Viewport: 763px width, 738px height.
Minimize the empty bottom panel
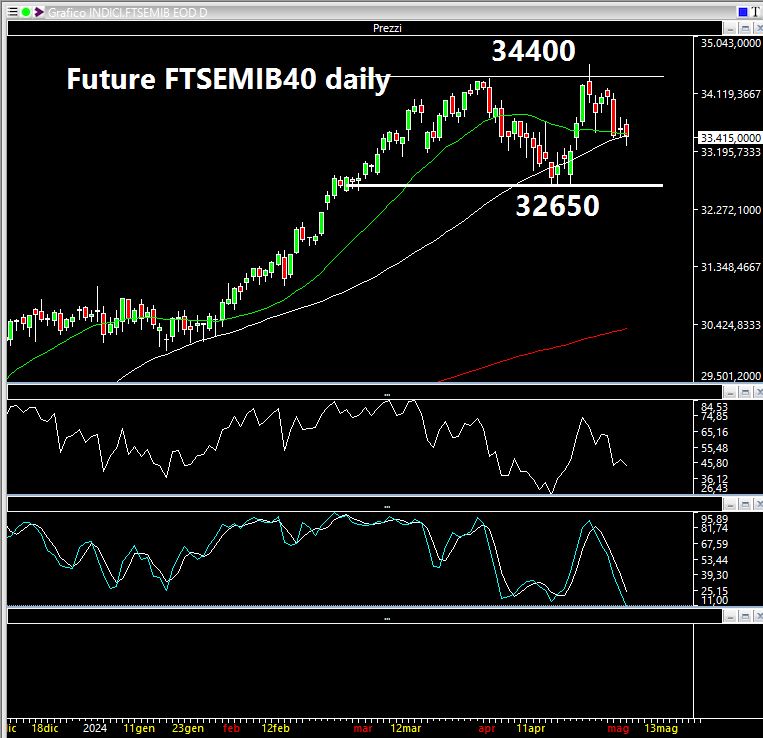coord(730,617)
